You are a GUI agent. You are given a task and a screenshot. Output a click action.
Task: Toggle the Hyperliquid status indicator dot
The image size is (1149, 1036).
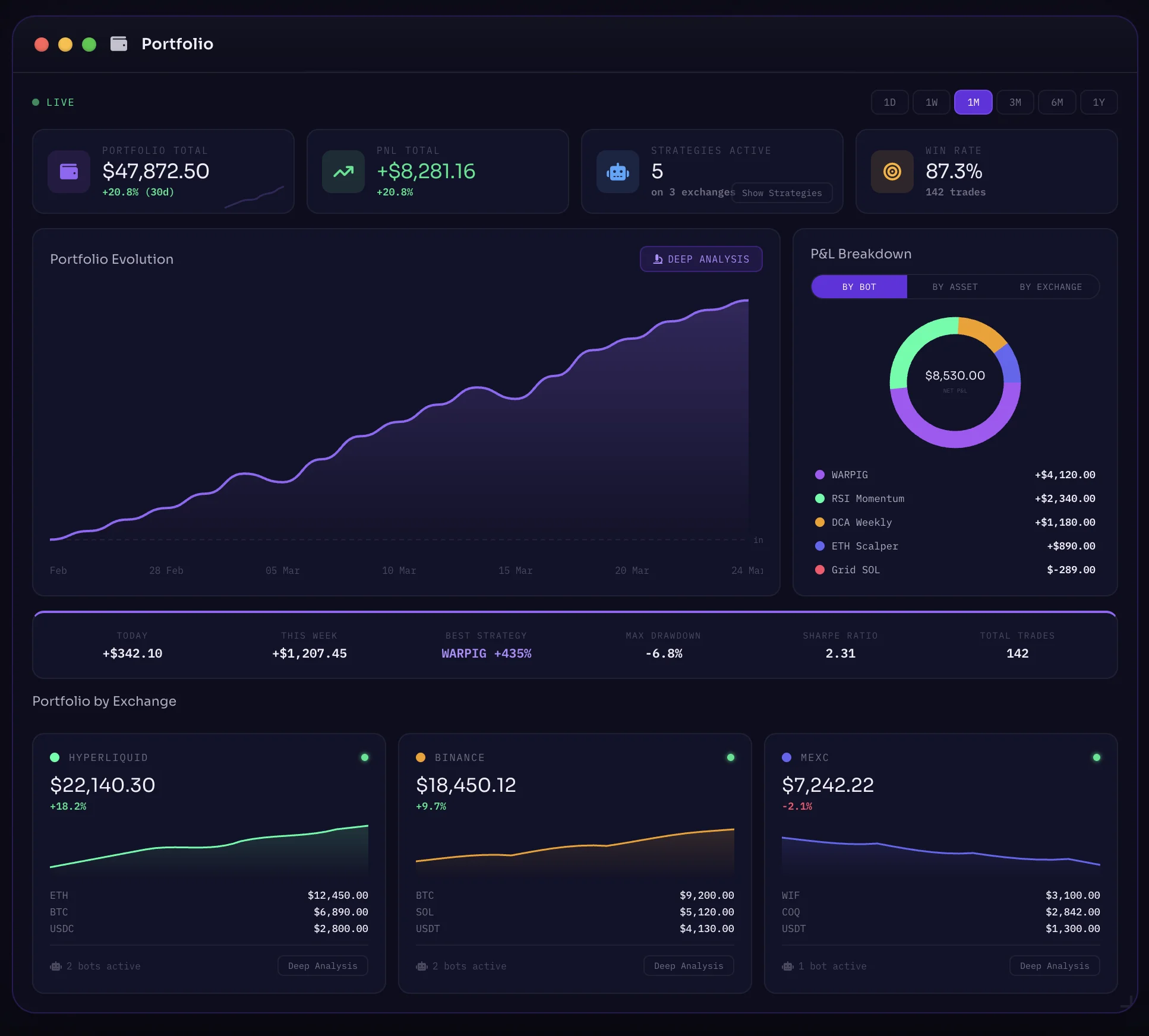click(365, 757)
